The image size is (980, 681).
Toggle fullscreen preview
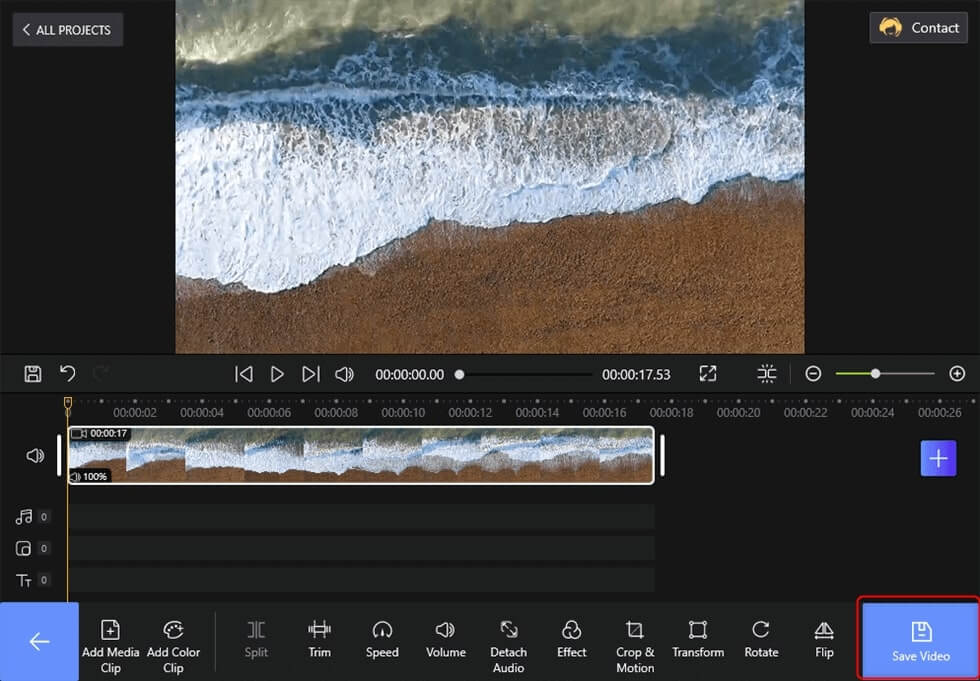[x=708, y=374]
